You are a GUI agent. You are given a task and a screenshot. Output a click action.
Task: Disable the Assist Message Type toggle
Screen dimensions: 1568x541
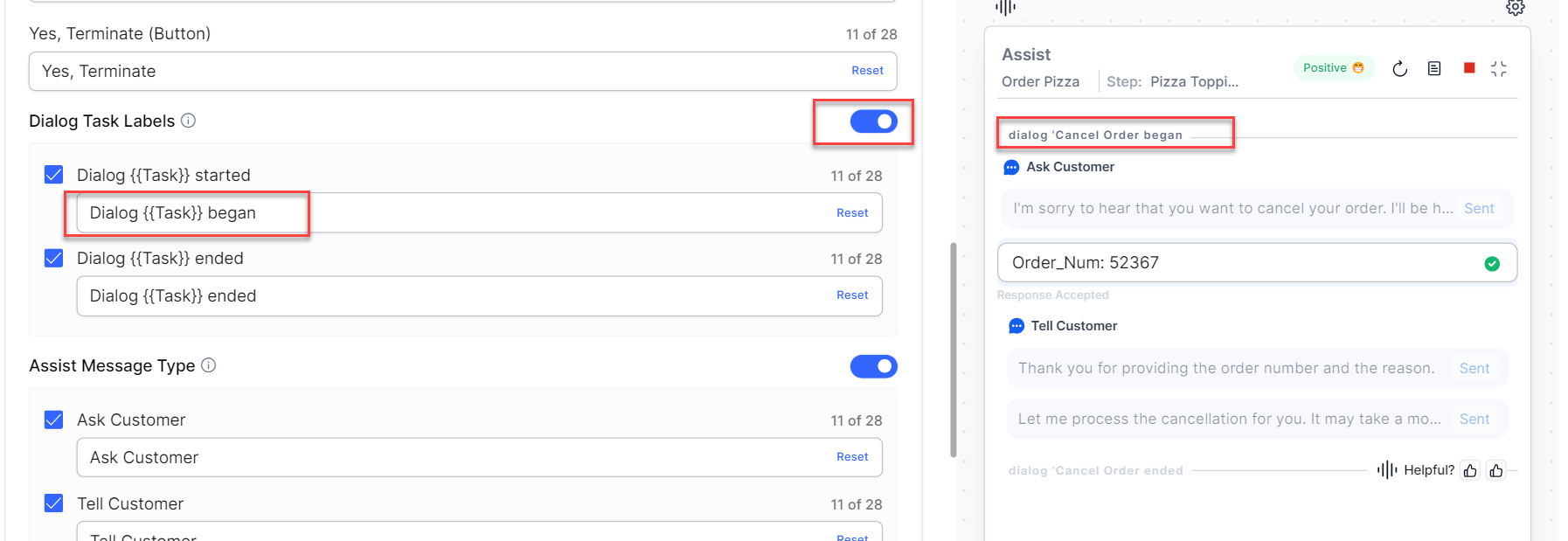pyautogui.click(x=873, y=366)
